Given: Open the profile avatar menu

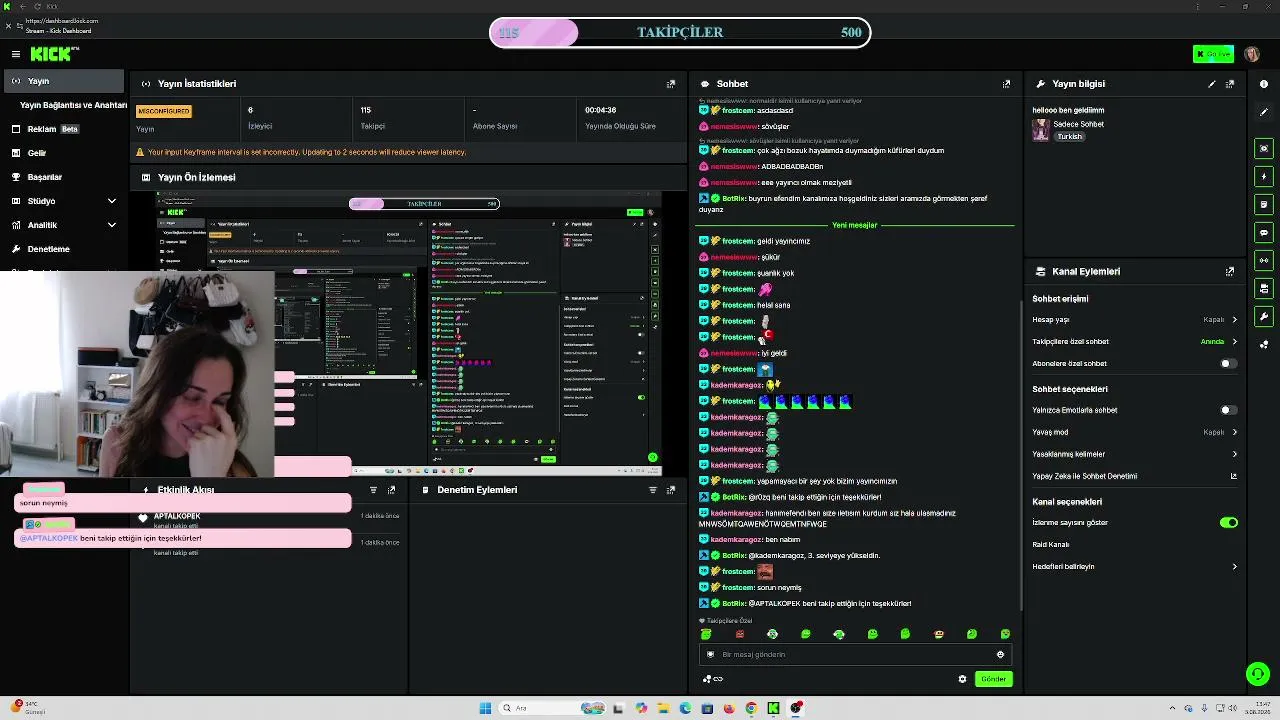Looking at the screenshot, I should pyautogui.click(x=1251, y=54).
